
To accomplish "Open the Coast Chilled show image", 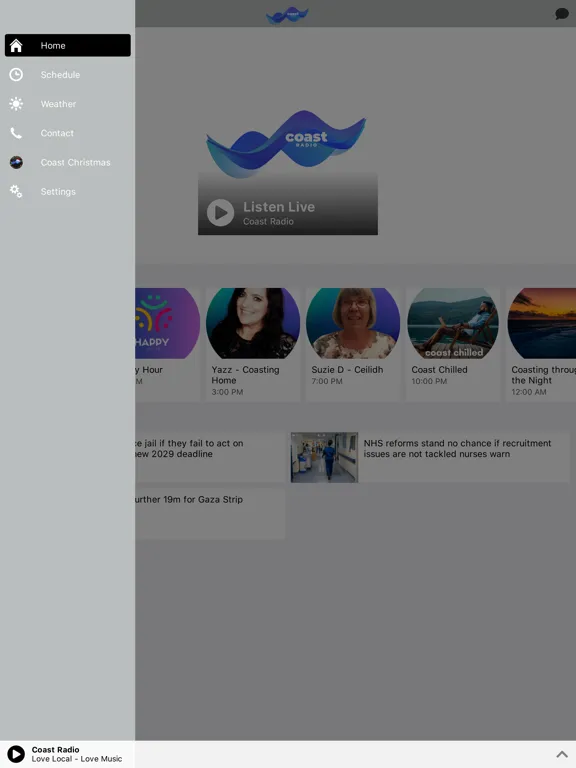I will pos(453,323).
